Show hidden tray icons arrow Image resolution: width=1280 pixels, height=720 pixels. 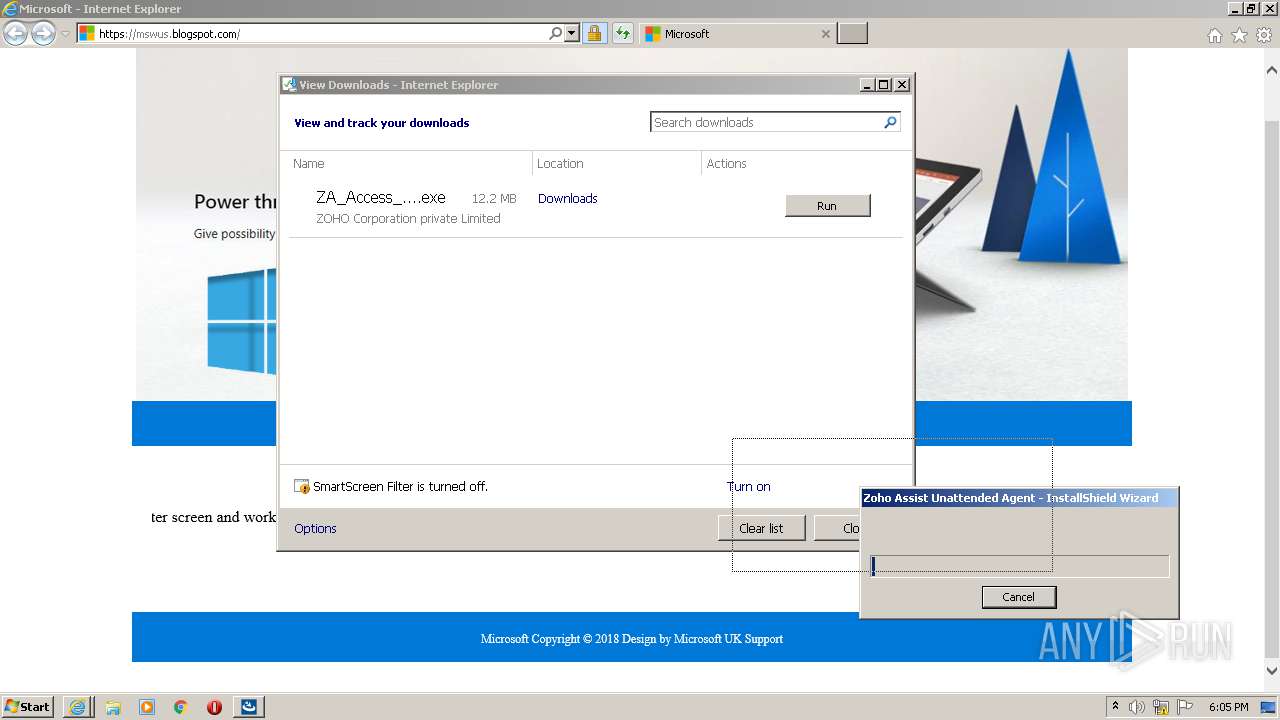click(x=1115, y=706)
